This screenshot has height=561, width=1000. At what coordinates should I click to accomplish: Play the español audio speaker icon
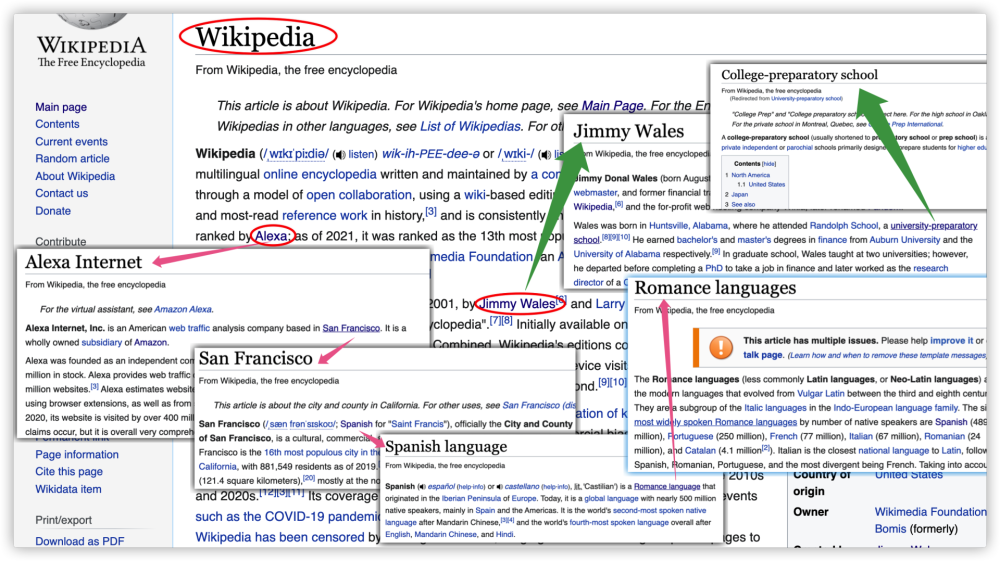tap(422, 486)
